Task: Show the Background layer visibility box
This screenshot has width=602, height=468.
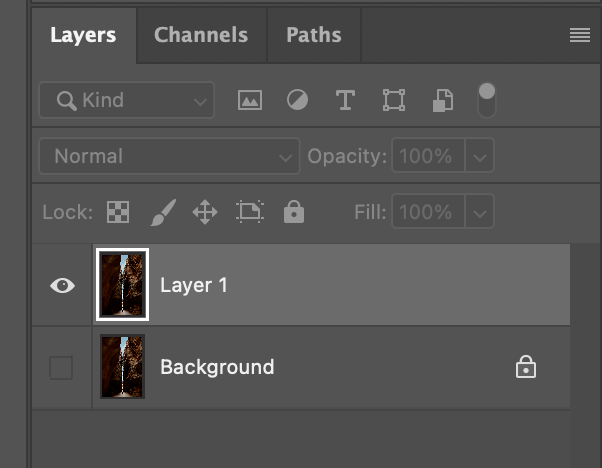Action: 61,367
